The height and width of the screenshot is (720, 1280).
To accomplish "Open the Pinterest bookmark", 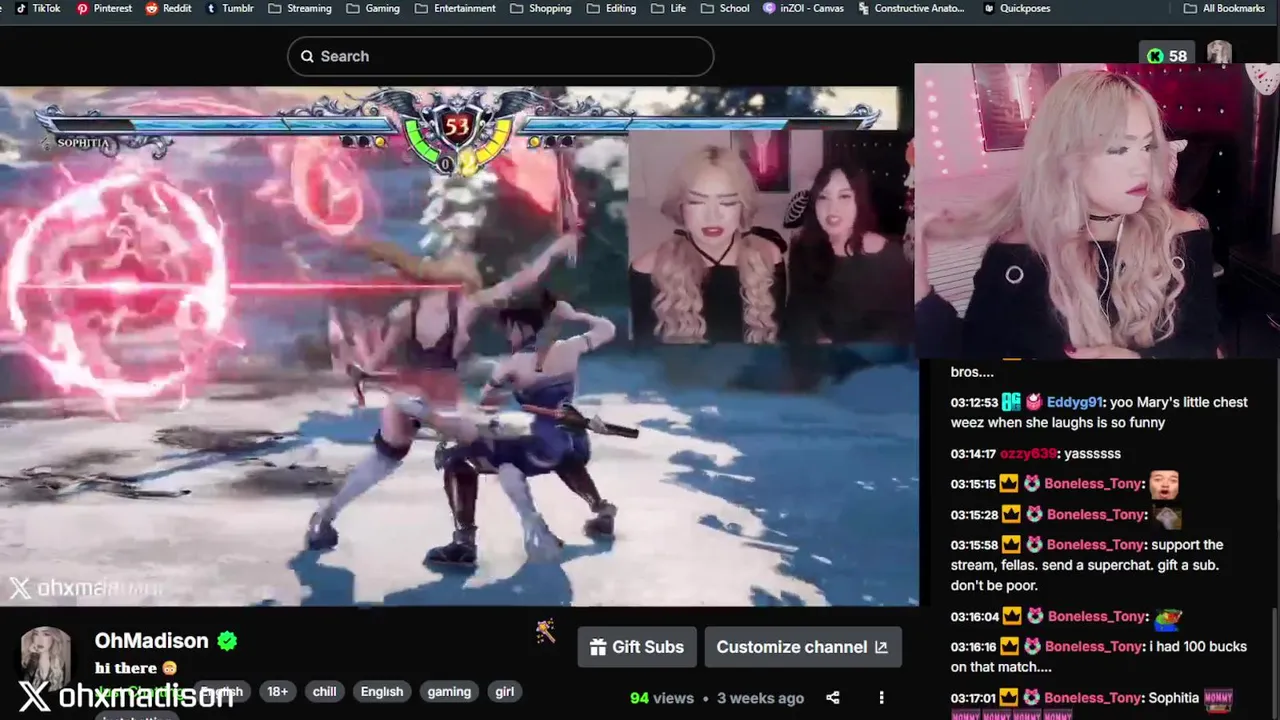I will [x=104, y=8].
